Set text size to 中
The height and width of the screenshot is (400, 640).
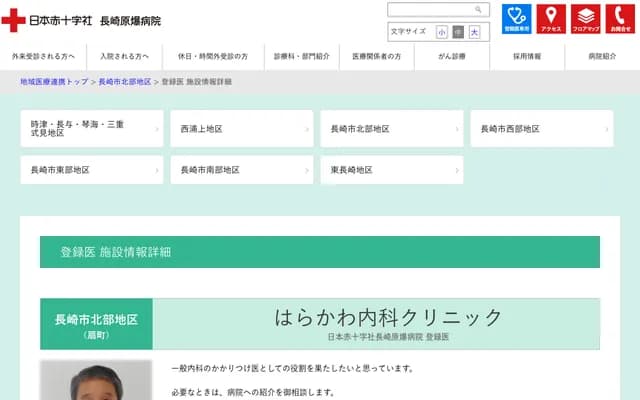click(x=458, y=32)
